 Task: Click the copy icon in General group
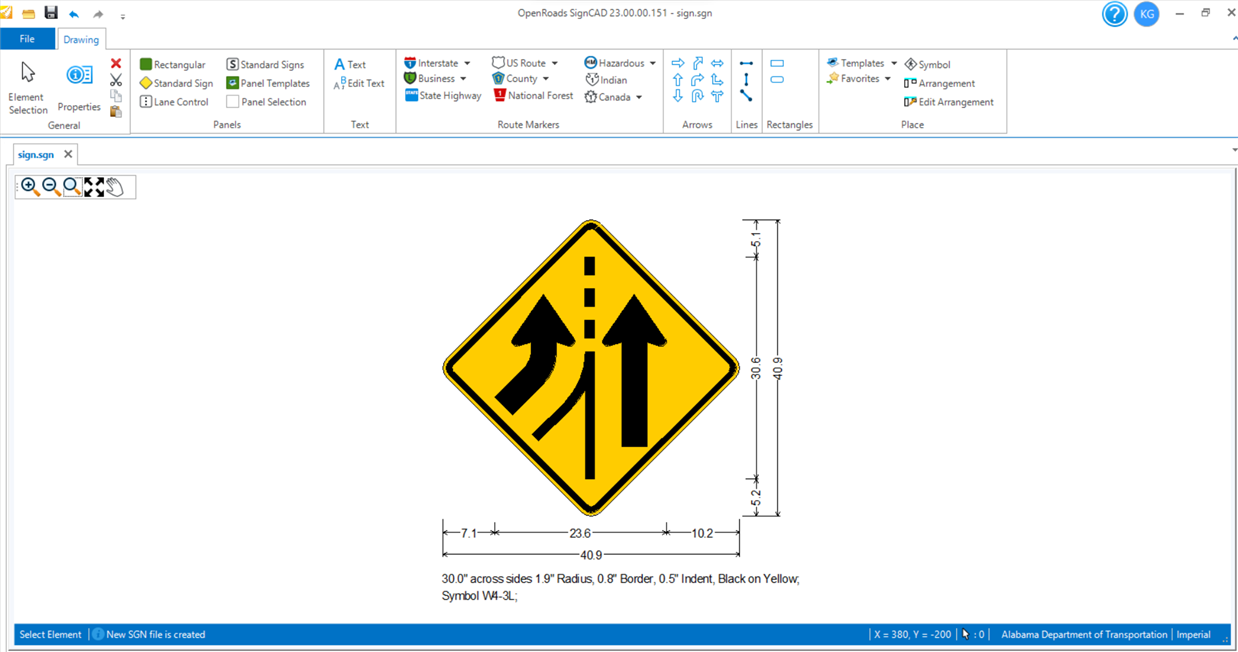coord(116,96)
